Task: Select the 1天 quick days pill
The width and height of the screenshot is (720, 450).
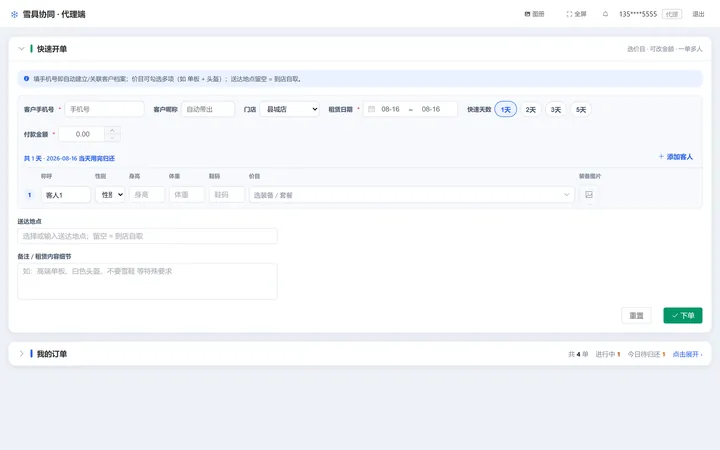Action: [x=506, y=110]
